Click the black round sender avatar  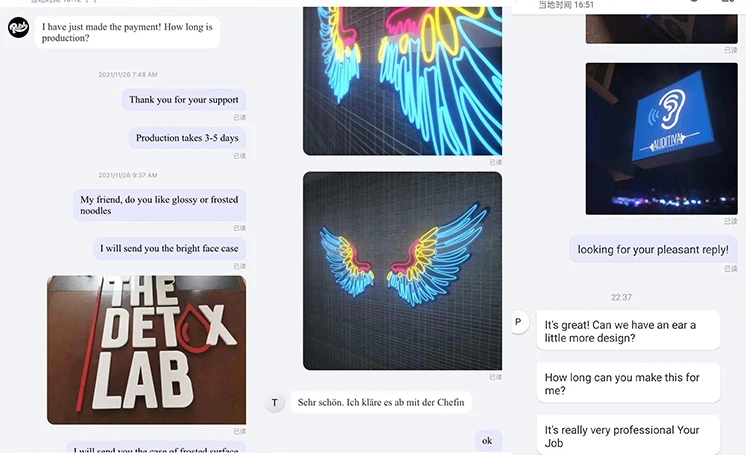[18, 27]
